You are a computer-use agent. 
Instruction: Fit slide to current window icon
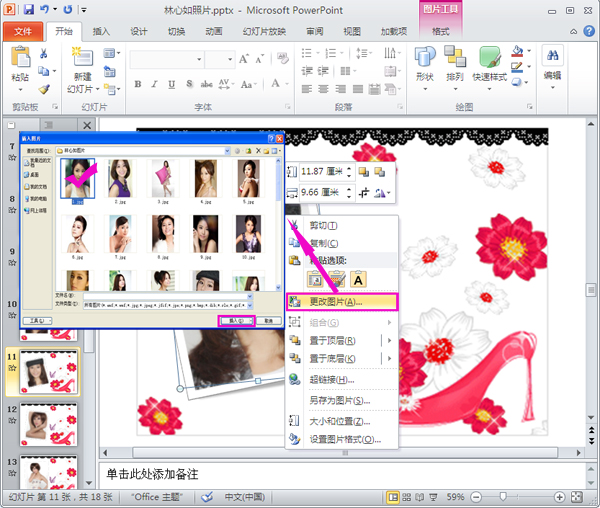coord(577,497)
